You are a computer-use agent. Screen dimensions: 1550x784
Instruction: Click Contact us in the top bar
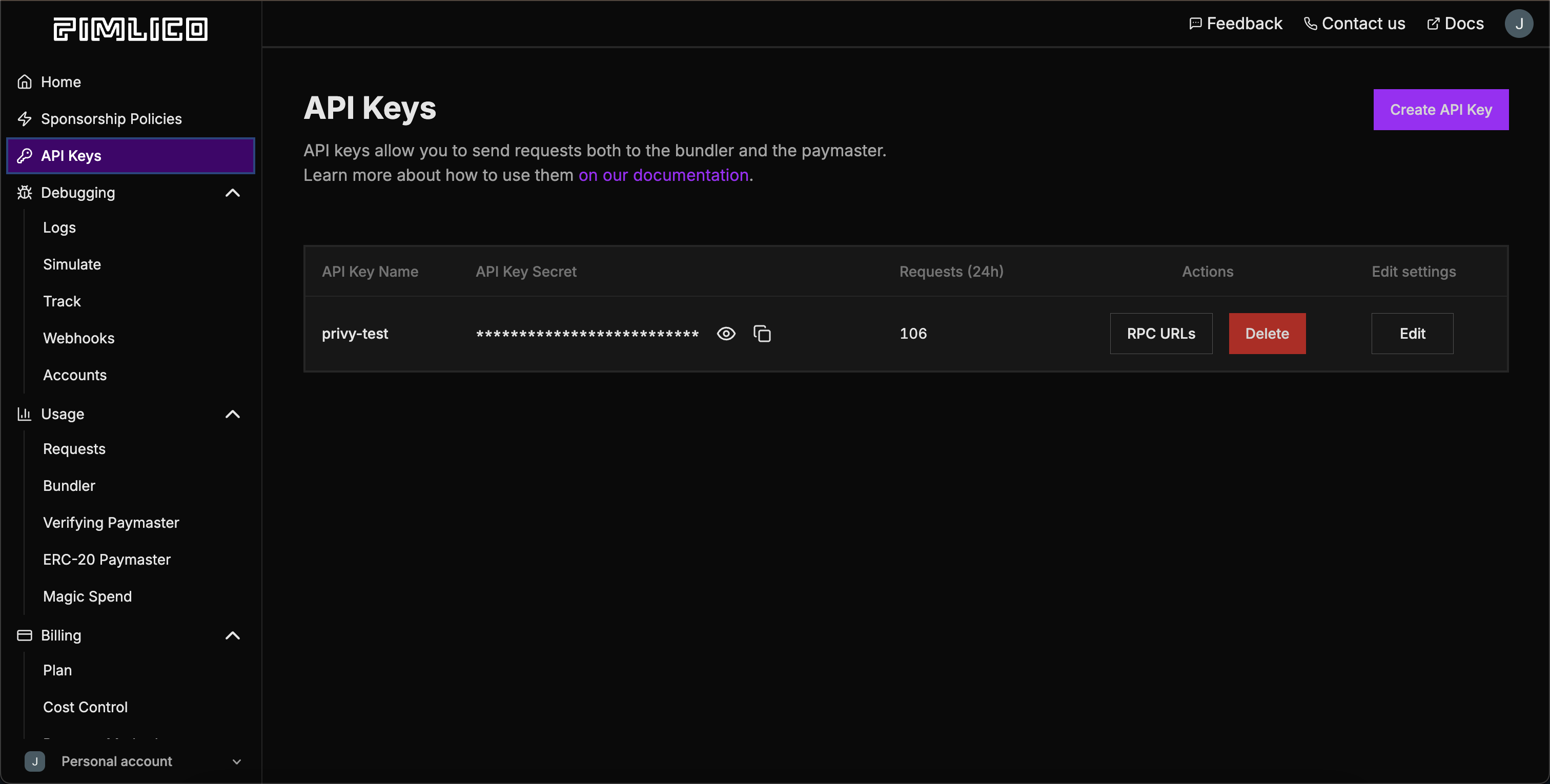[1354, 24]
